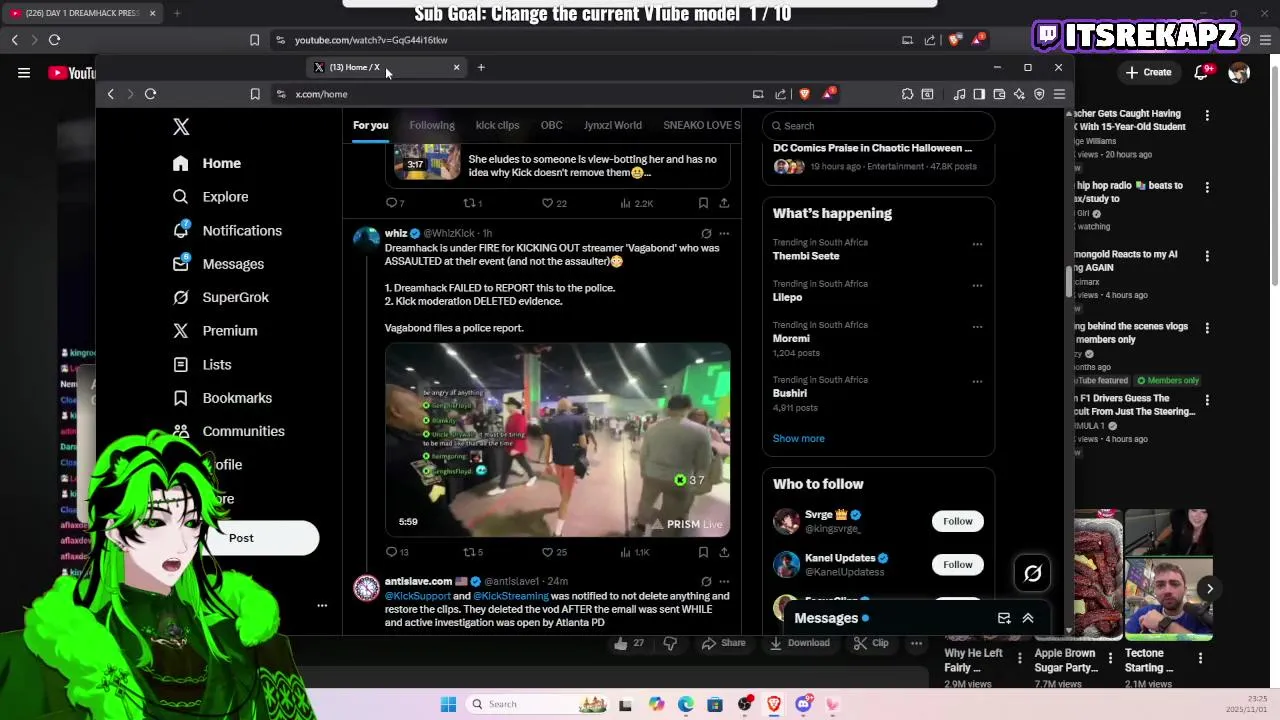
Task: Switch to the Jynxzi World tab
Action: [x=613, y=126]
